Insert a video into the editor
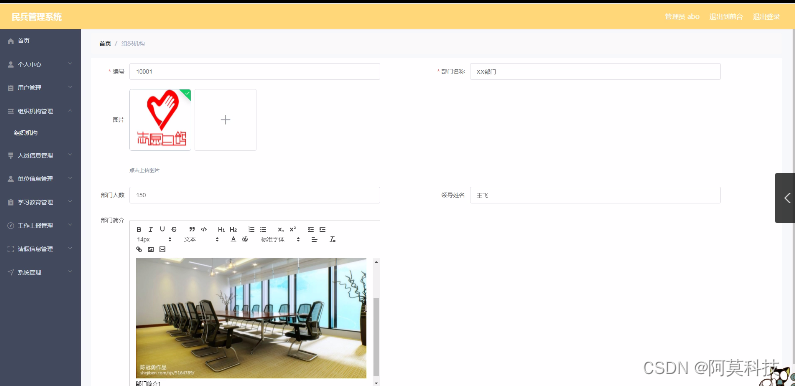Viewport: 795px width, 386px height. (x=162, y=249)
